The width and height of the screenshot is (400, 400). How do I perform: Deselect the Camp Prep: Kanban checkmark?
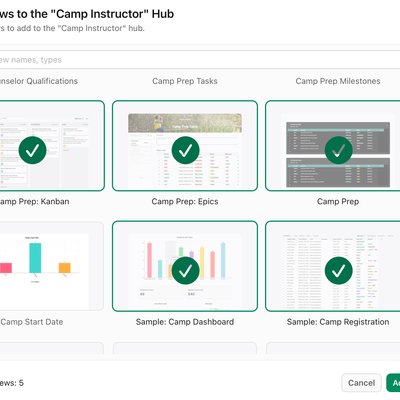click(x=32, y=150)
